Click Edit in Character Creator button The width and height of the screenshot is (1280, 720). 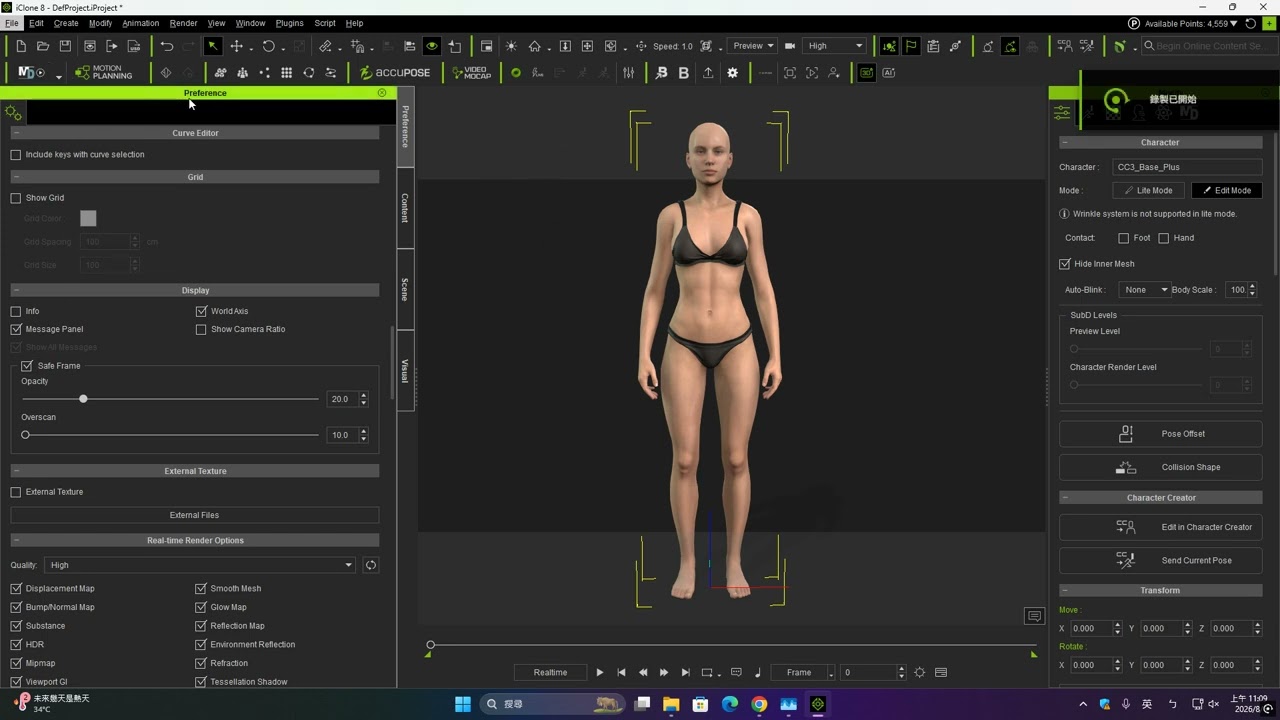tap(1160, 527)
